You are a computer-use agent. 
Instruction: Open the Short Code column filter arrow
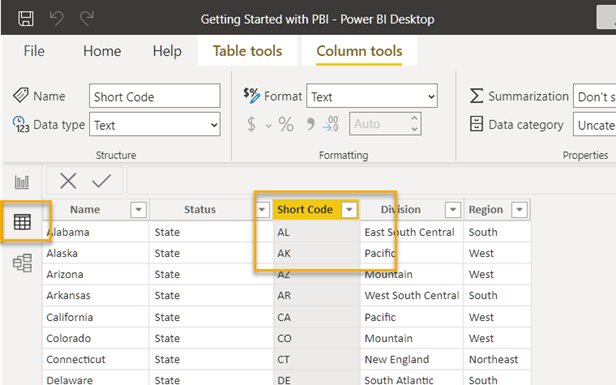pos(349,210)
